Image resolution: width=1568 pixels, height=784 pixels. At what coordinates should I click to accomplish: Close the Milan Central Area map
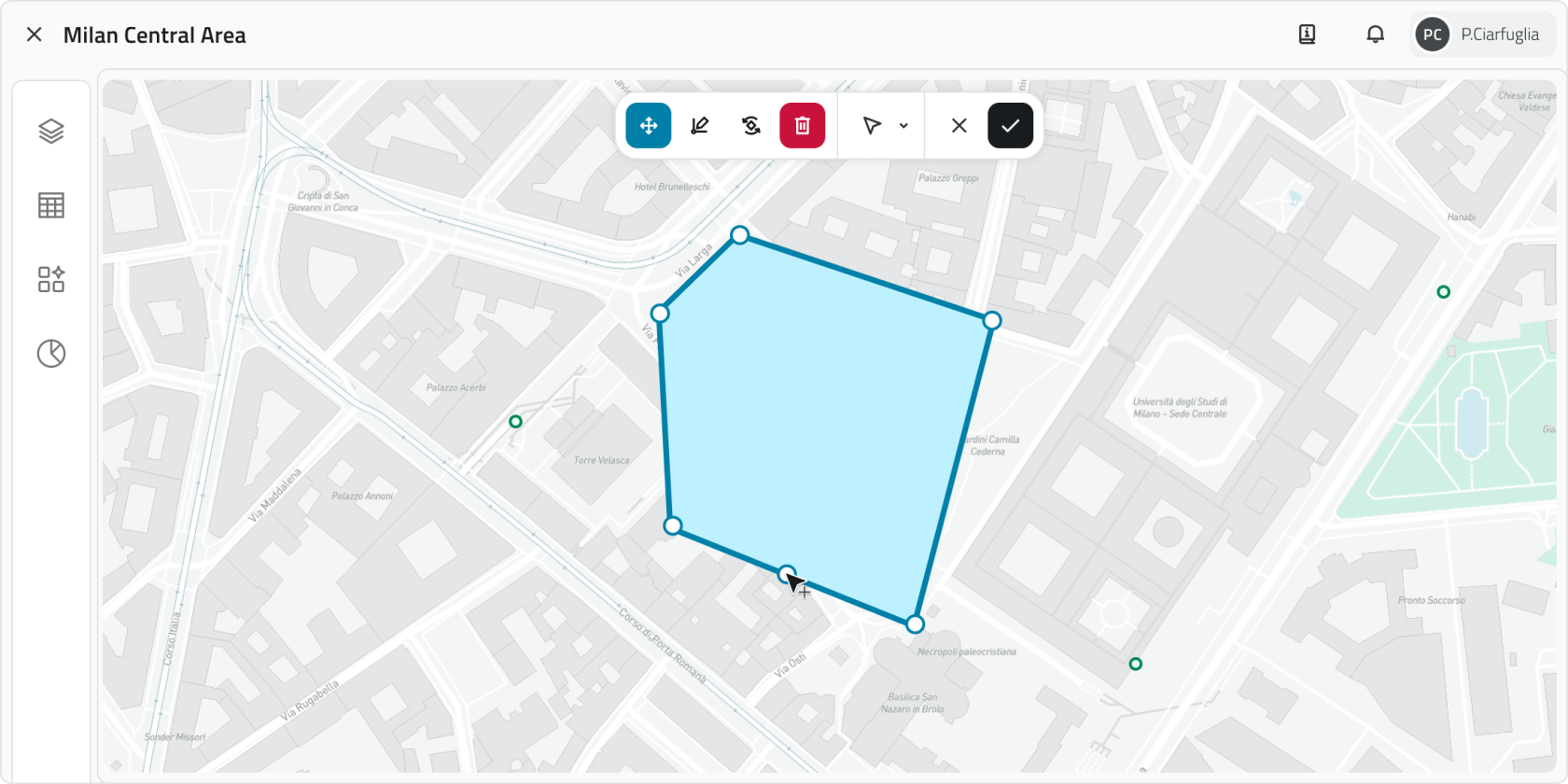35,35
